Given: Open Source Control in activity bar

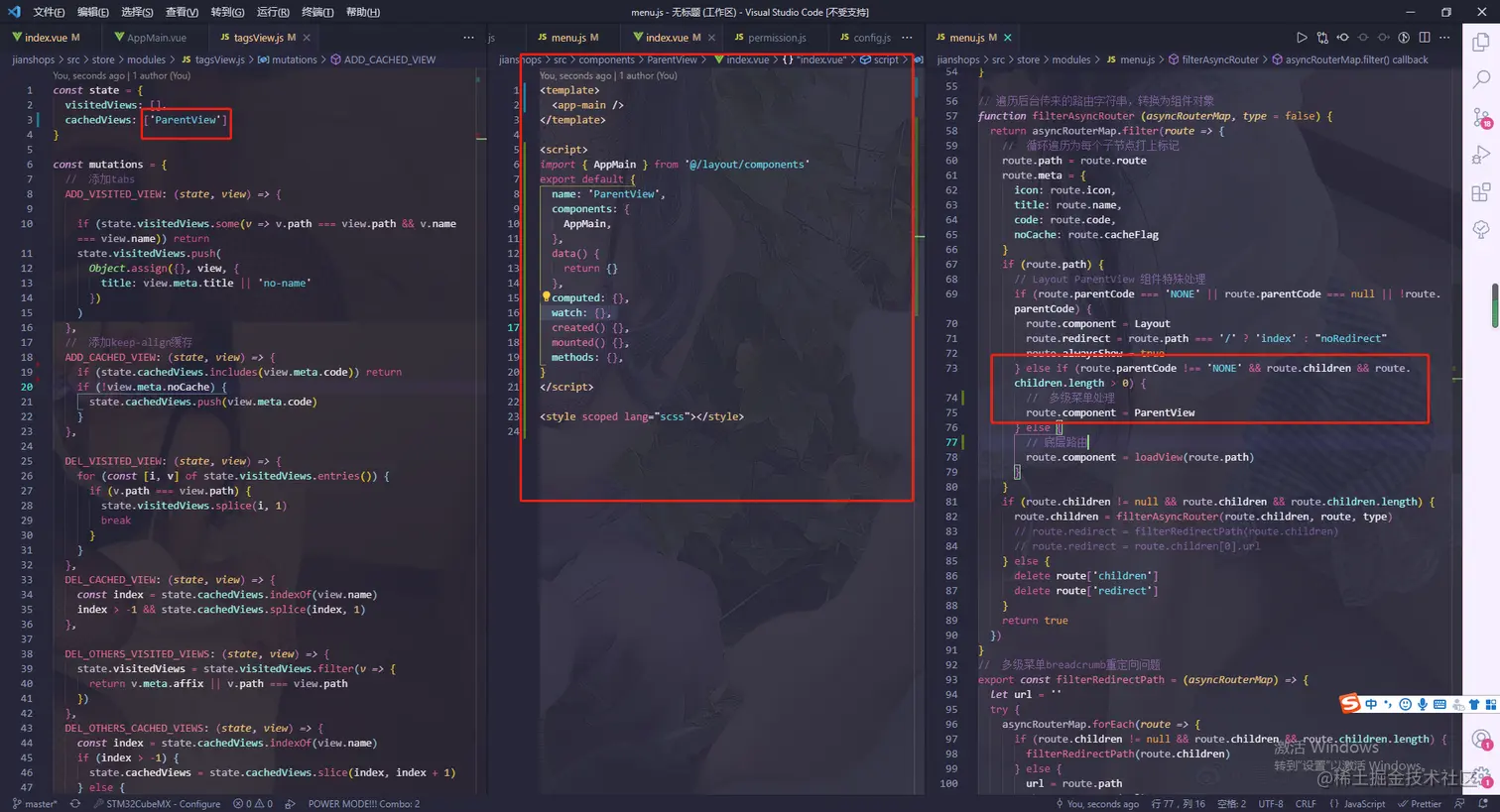Looking at the screenshot, I should [x=1481, y=118].
